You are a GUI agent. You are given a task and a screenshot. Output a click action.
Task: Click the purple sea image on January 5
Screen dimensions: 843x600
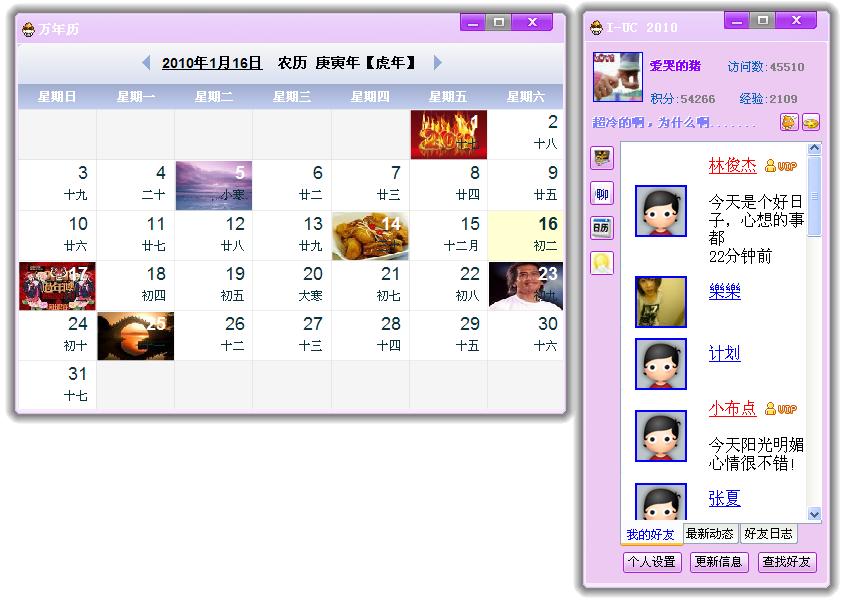[x=214, y=185]
